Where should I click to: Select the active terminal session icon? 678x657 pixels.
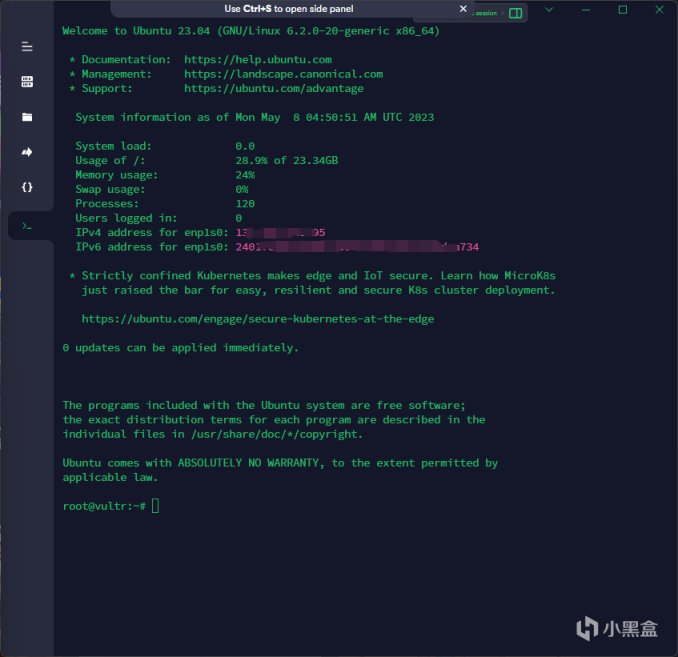click(x=27, y=226)
